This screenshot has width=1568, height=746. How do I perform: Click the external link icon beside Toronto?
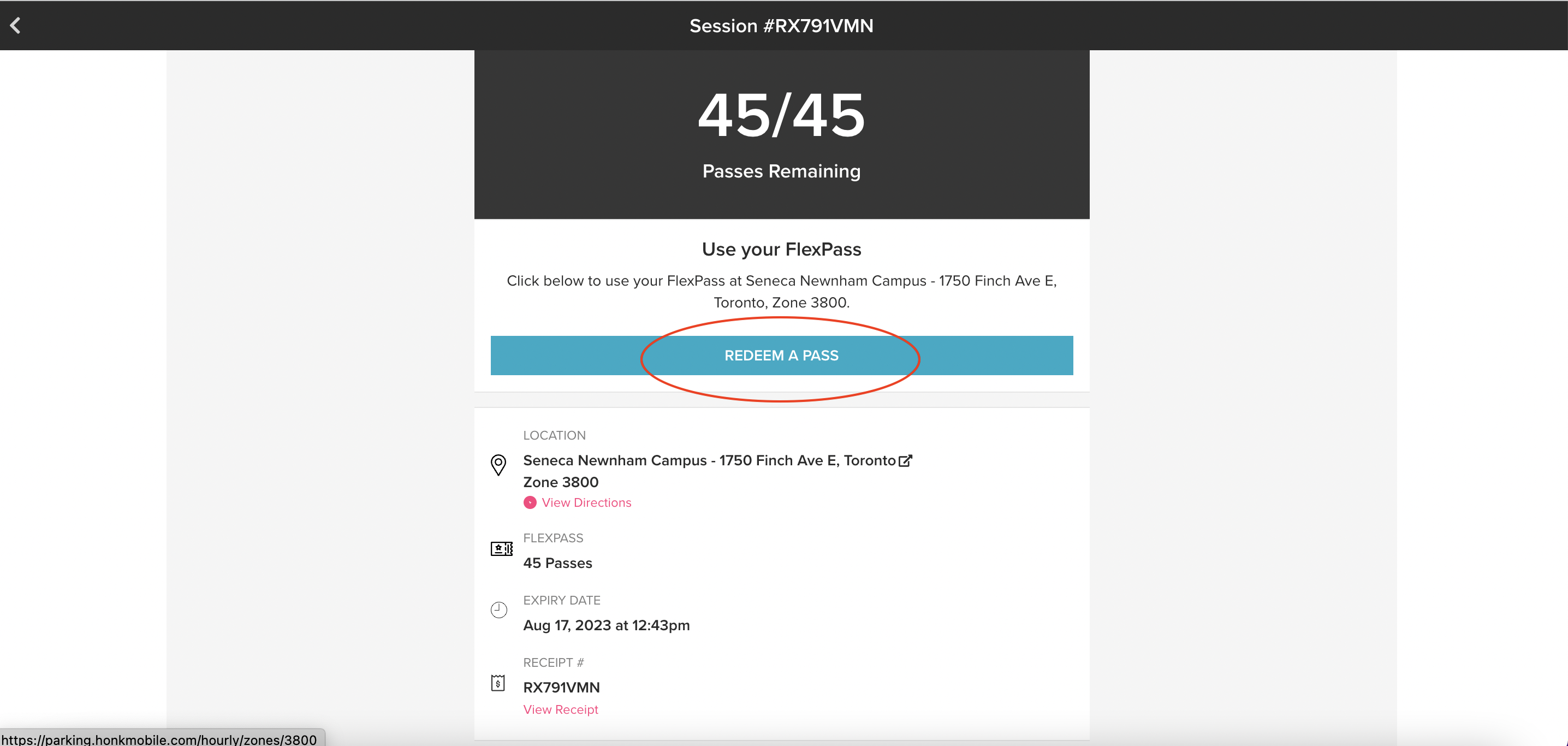[x=905, y=460]
